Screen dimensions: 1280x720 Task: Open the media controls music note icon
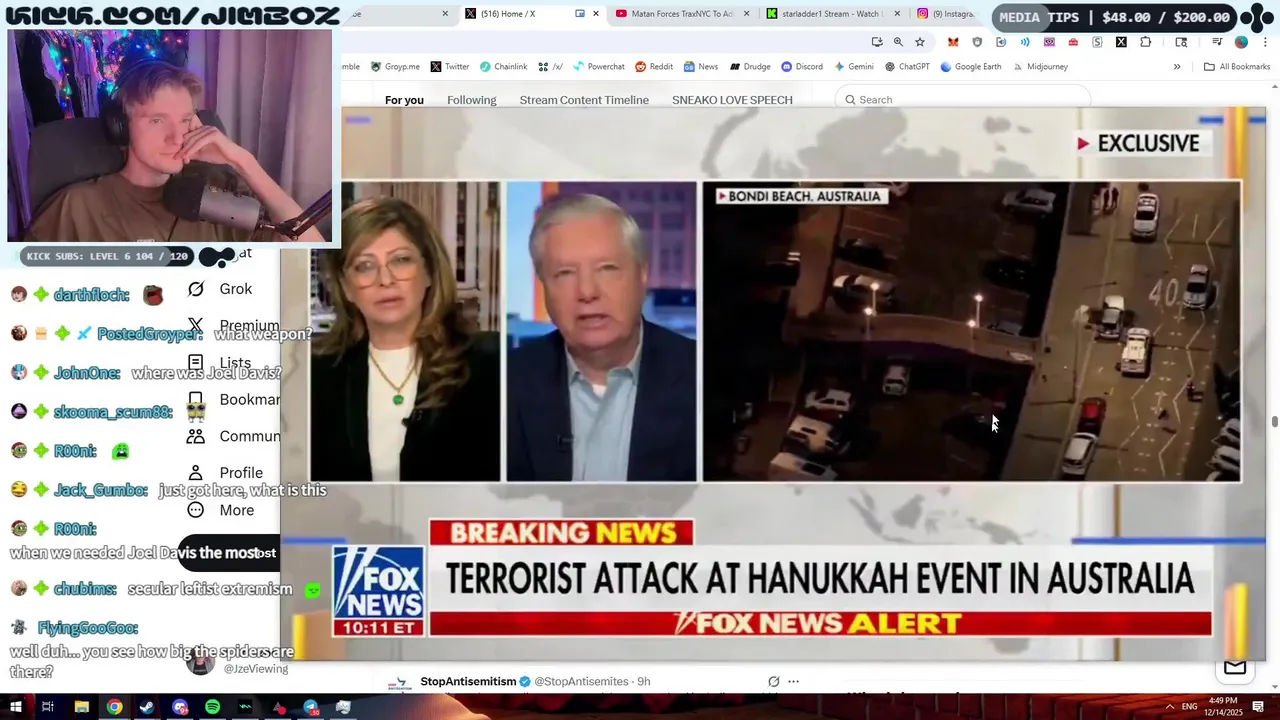coord(1217,42)
